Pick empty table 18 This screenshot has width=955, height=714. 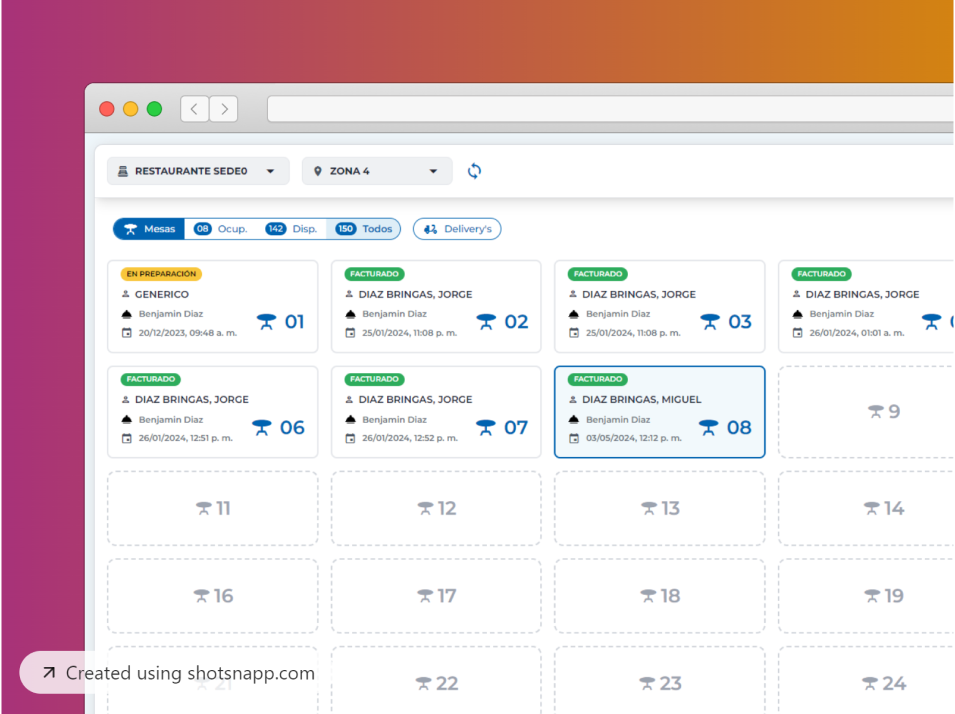coord(660,596)
